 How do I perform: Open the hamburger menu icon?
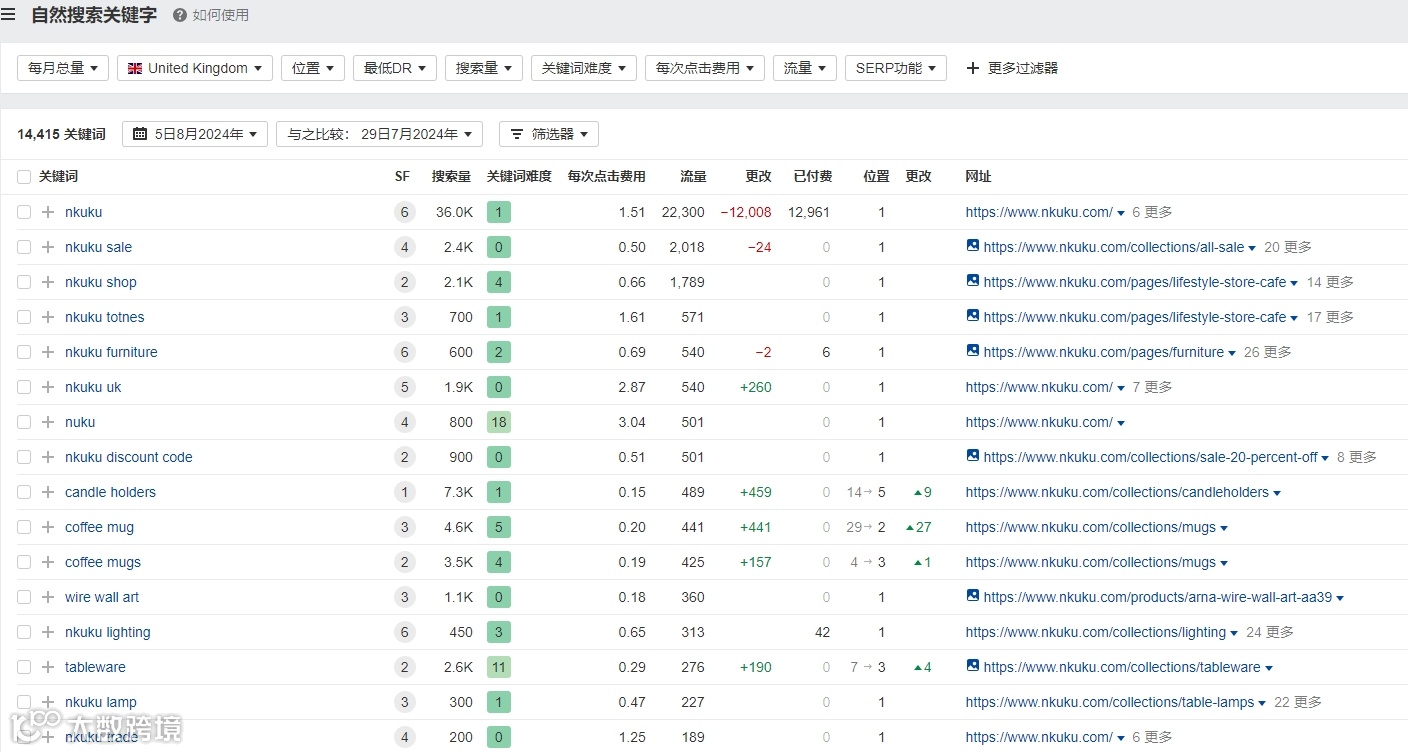(9, 15)
